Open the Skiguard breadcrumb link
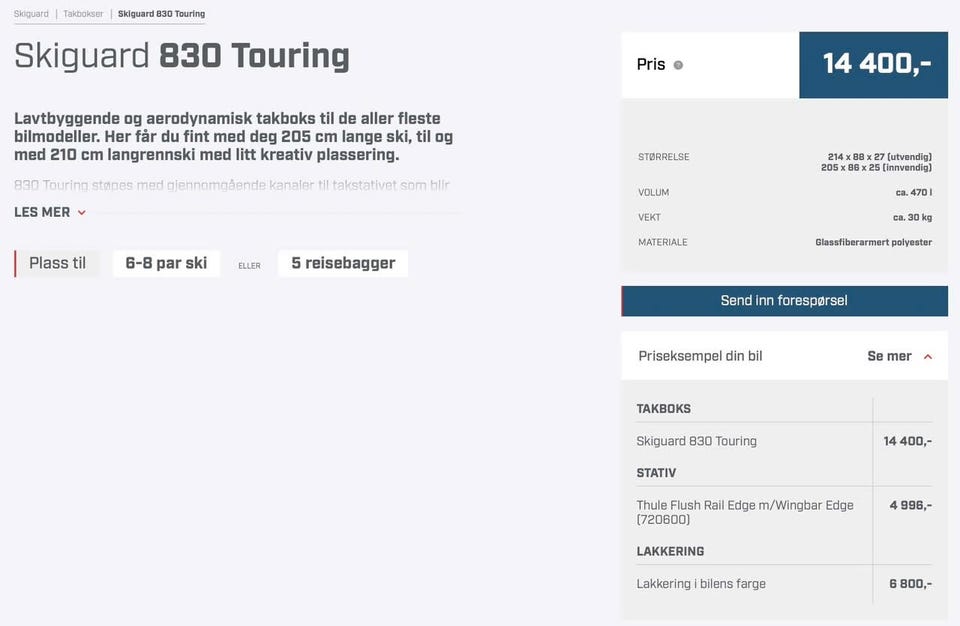Image resolution: width=960 pixels, height=626 pixels. click(x=31, y=14)
